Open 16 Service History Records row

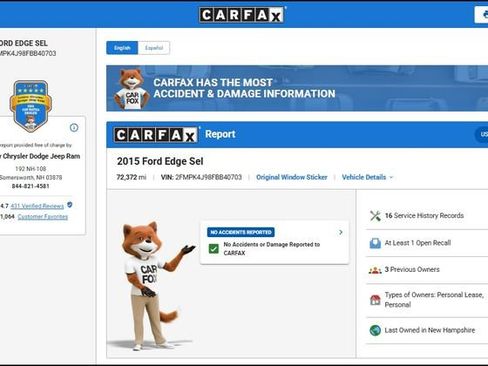click(x=427, y=216)
